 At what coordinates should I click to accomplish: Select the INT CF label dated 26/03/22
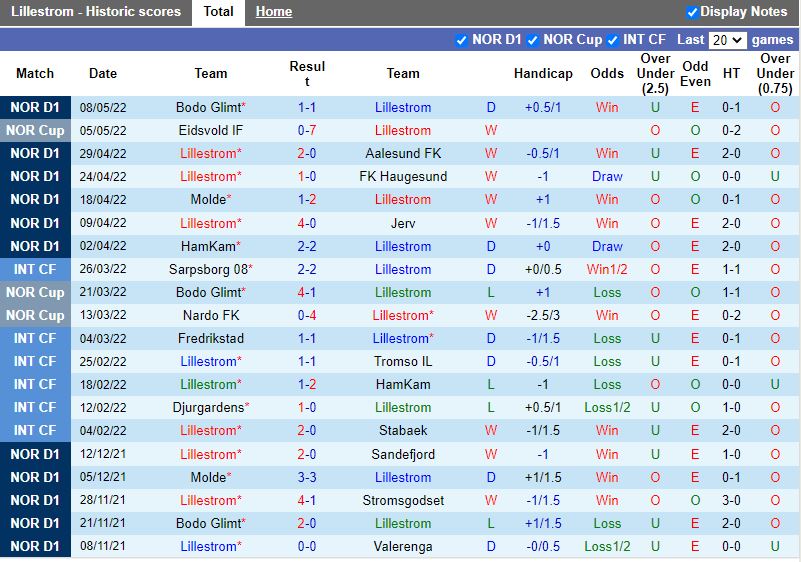point(35,269)
